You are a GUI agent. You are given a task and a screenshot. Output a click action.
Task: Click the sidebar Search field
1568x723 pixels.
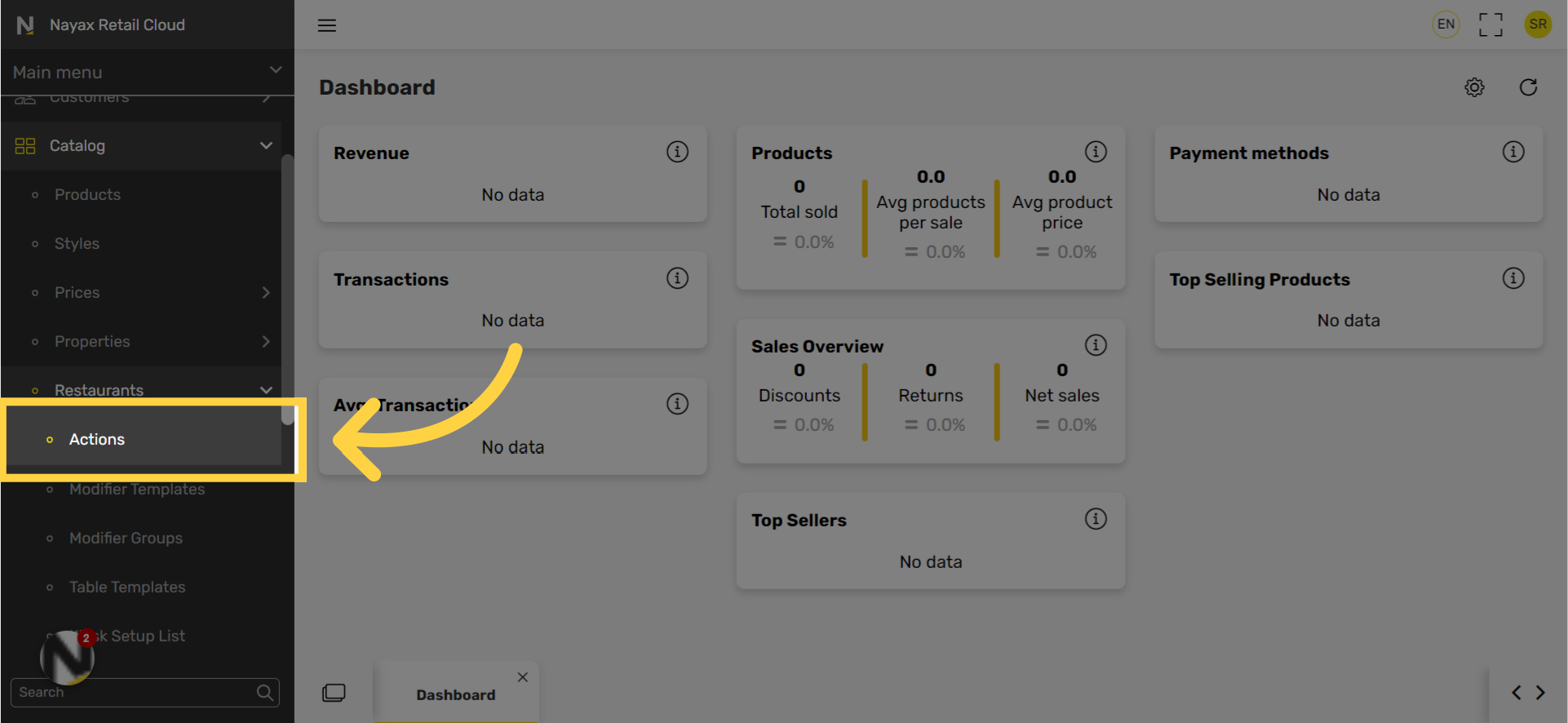[x=135, y=693]
